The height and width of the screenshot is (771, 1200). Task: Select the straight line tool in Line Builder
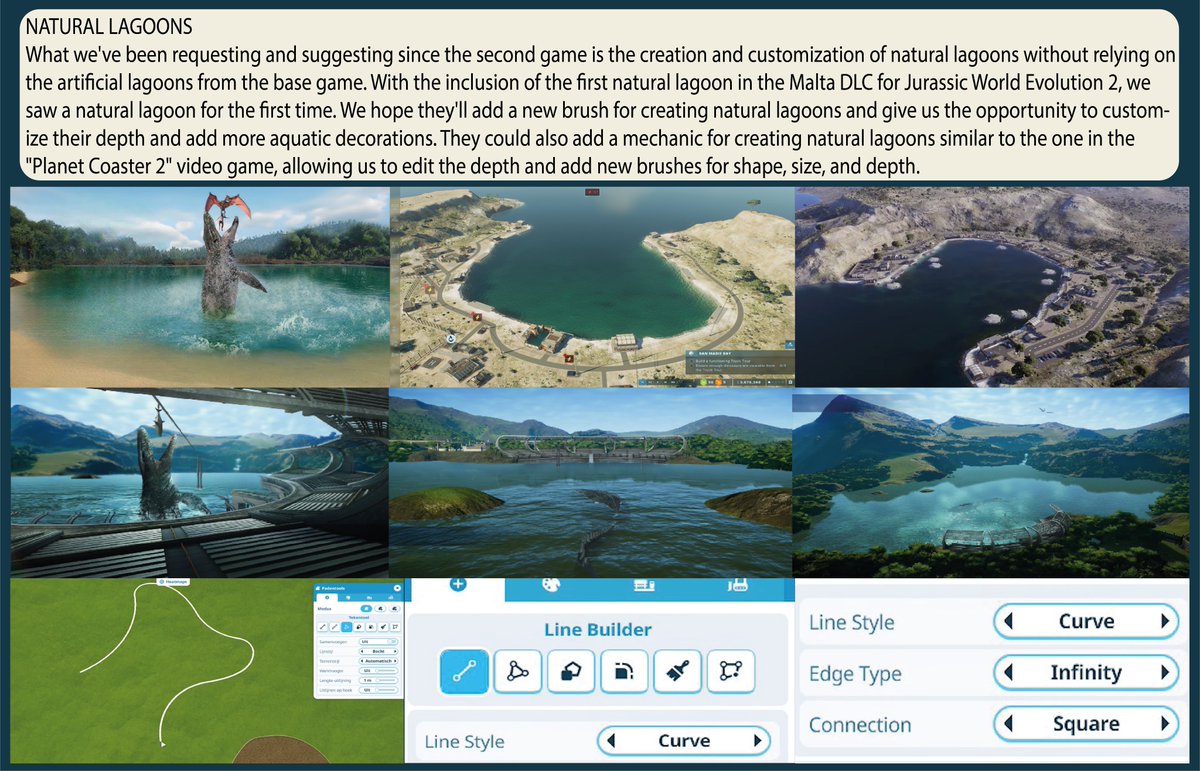point(465,672)
